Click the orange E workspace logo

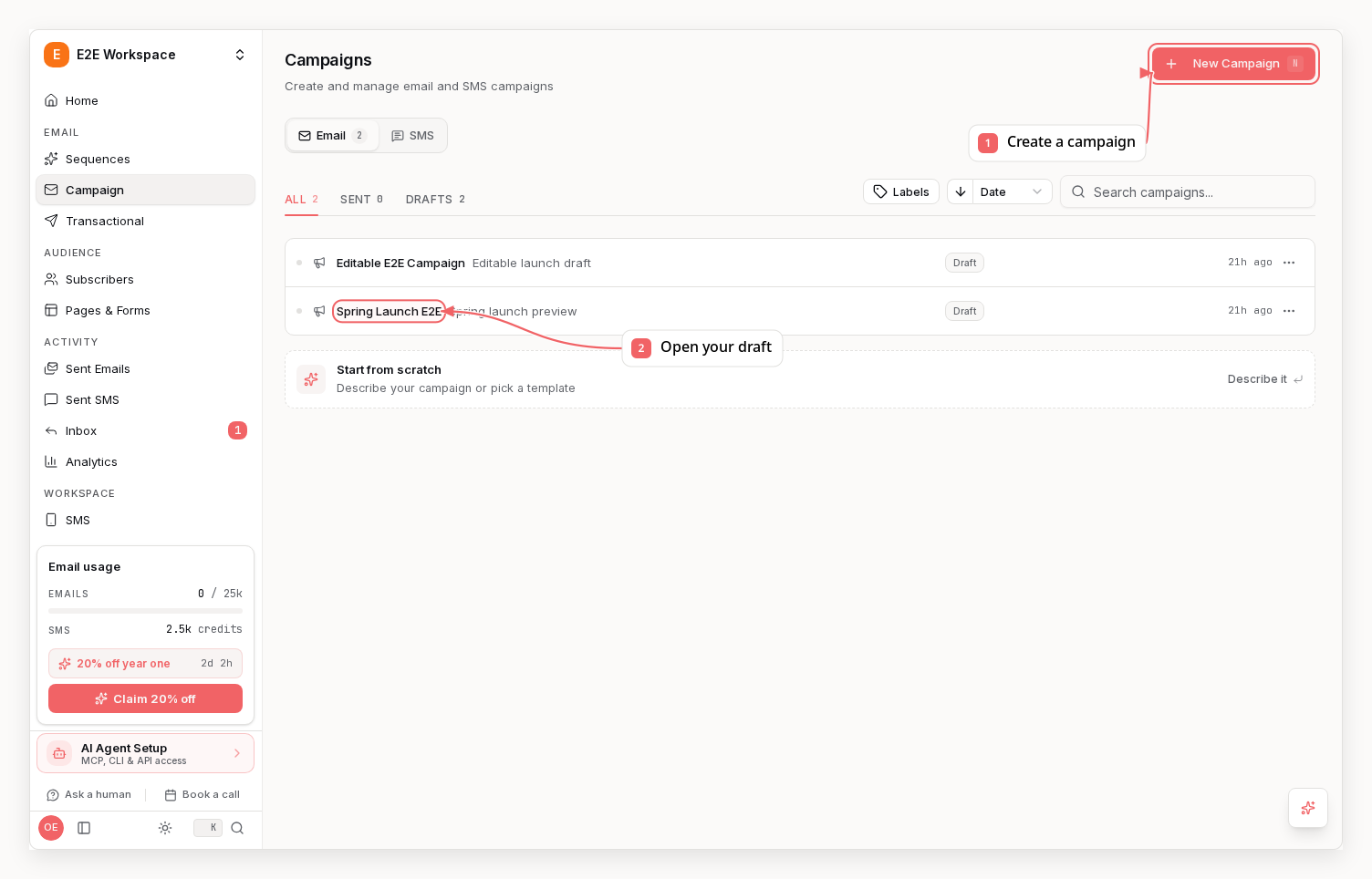coord(57,55)
